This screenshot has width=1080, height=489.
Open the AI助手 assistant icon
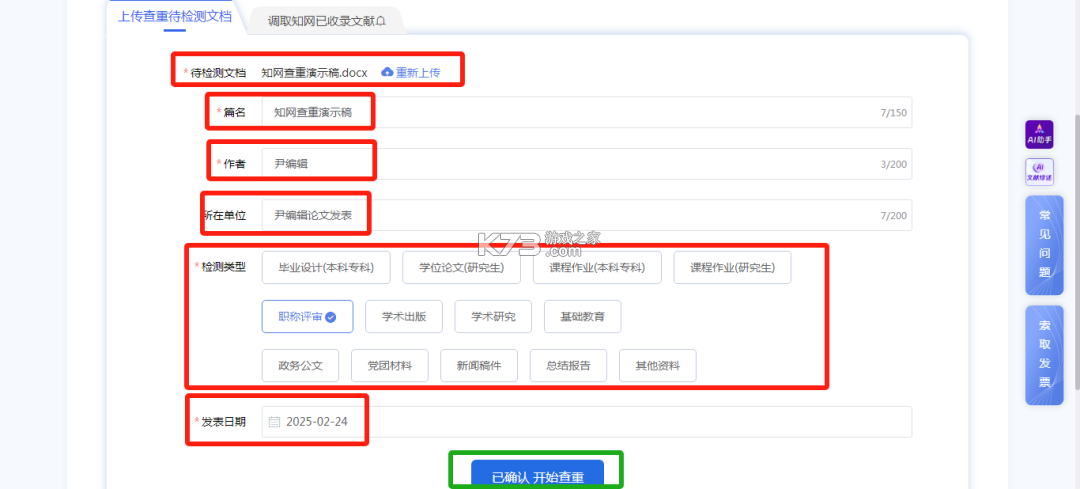[1039, 134]
